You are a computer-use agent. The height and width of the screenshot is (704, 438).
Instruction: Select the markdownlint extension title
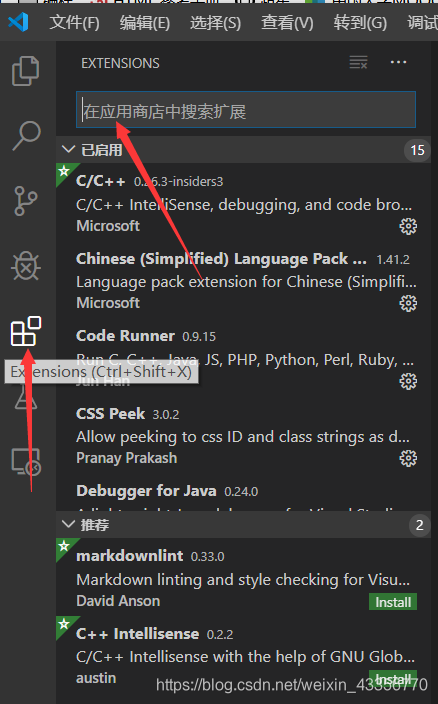pyautogui.click(x=130, y=556)
